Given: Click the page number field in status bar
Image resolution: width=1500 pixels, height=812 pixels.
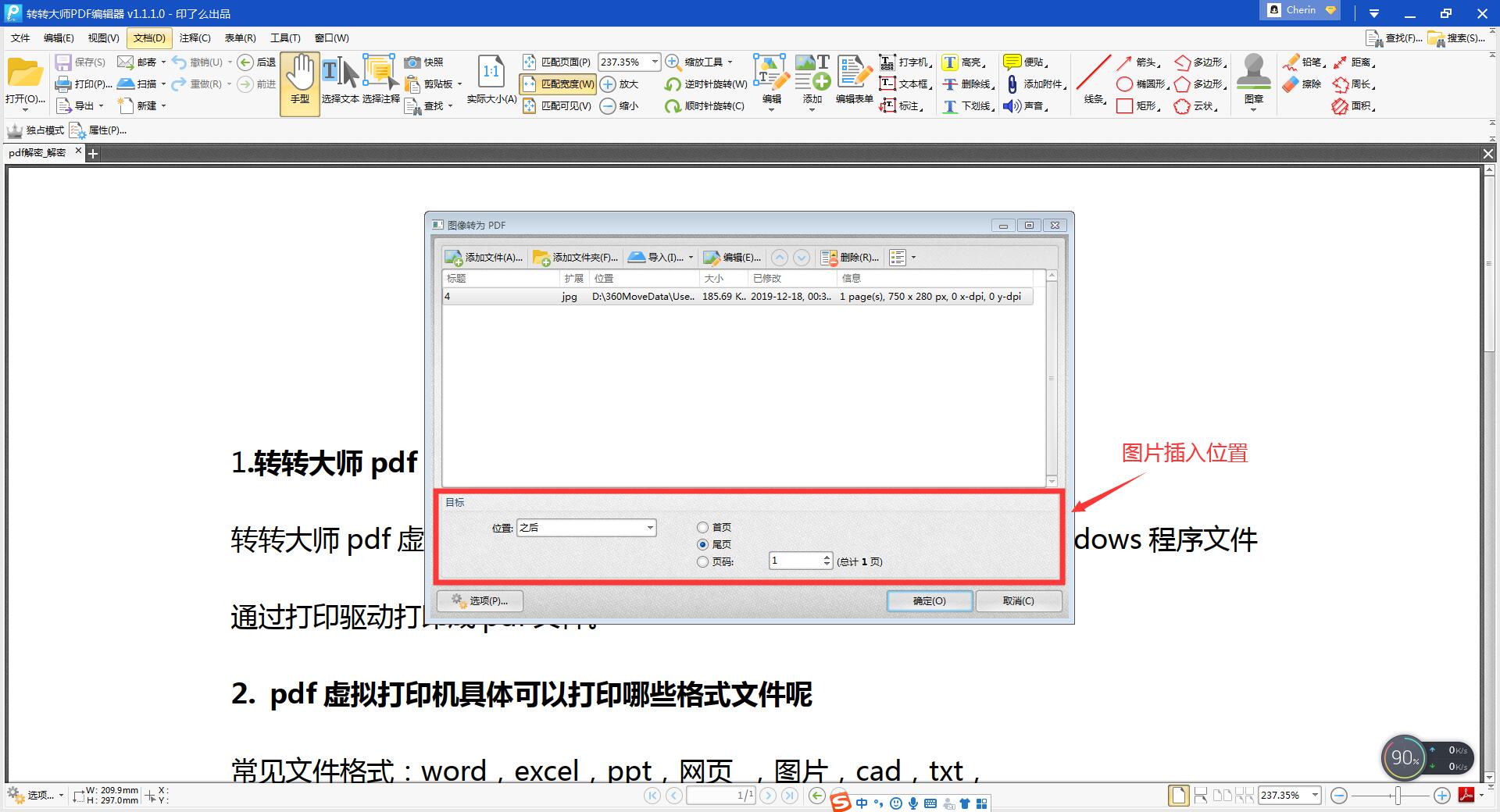Looking at the screenshot, I should (720, 795).
